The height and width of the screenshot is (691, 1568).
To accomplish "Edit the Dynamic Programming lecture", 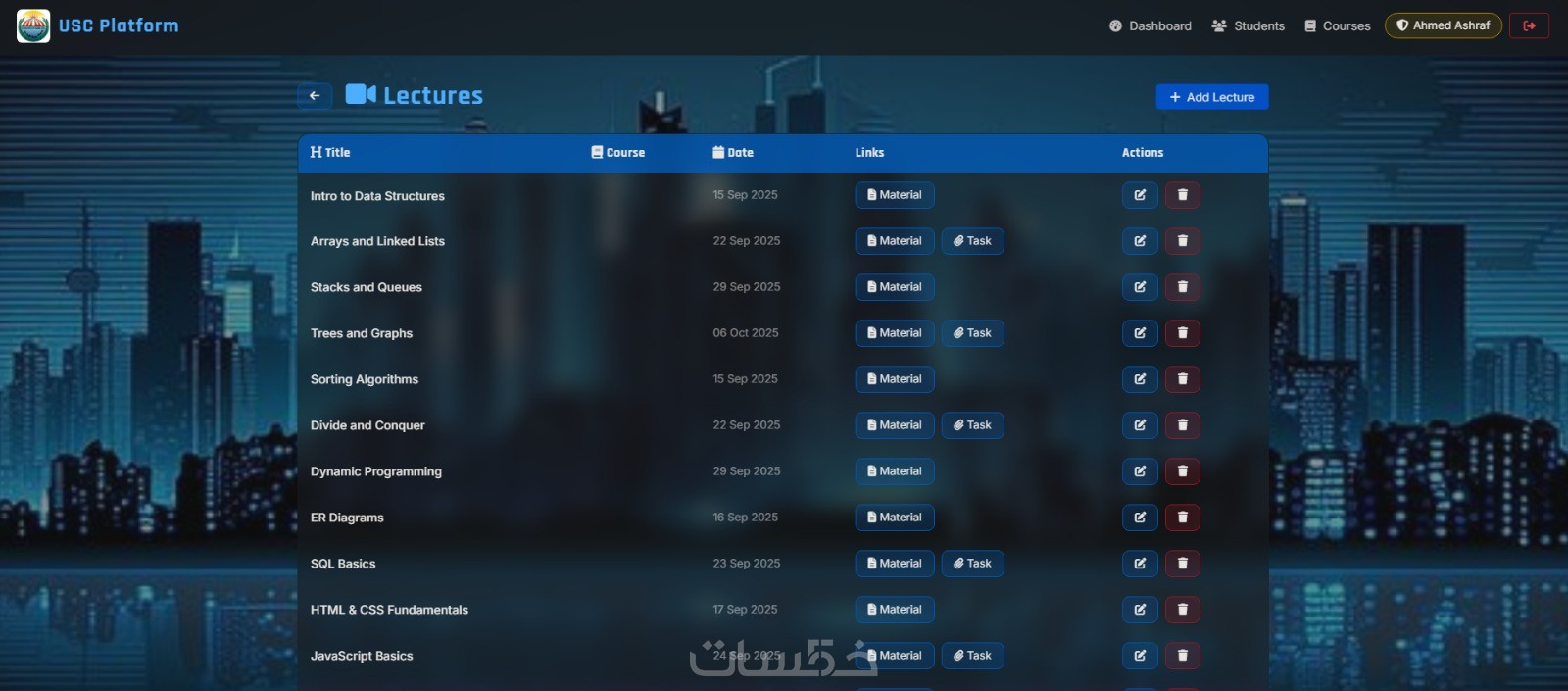I will click(x=1140, y=471).
